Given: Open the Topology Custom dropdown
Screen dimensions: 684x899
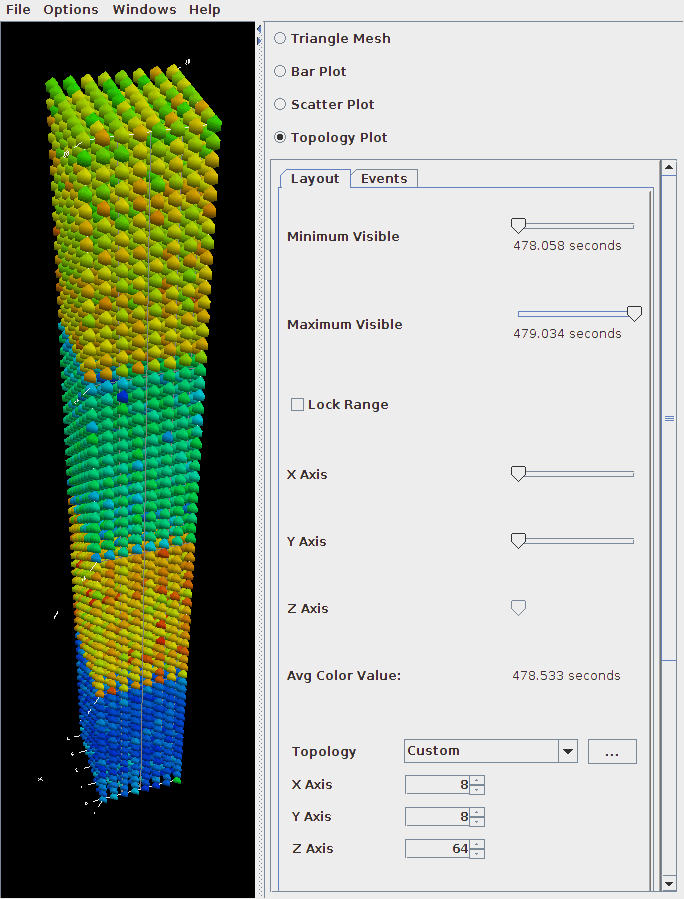Looking at the screenshot, I should [x=491, y=751].
